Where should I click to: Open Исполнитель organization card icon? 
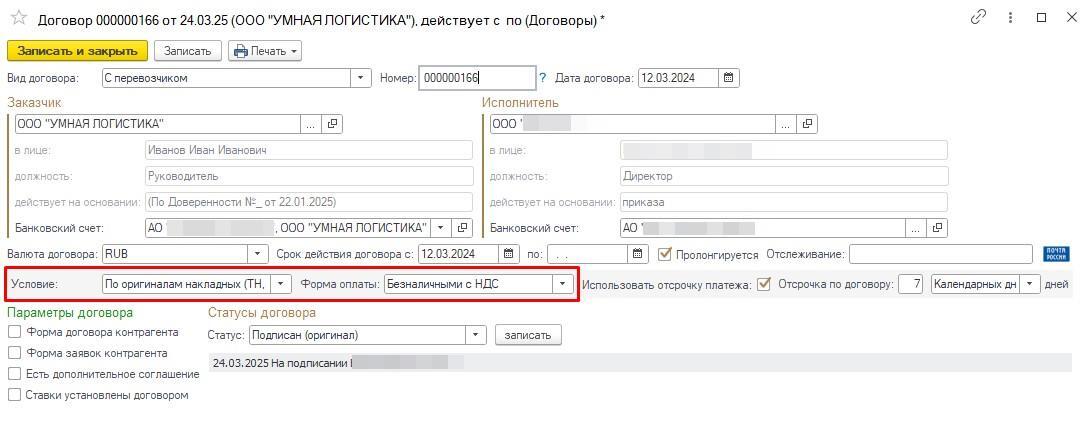point(806,124)
